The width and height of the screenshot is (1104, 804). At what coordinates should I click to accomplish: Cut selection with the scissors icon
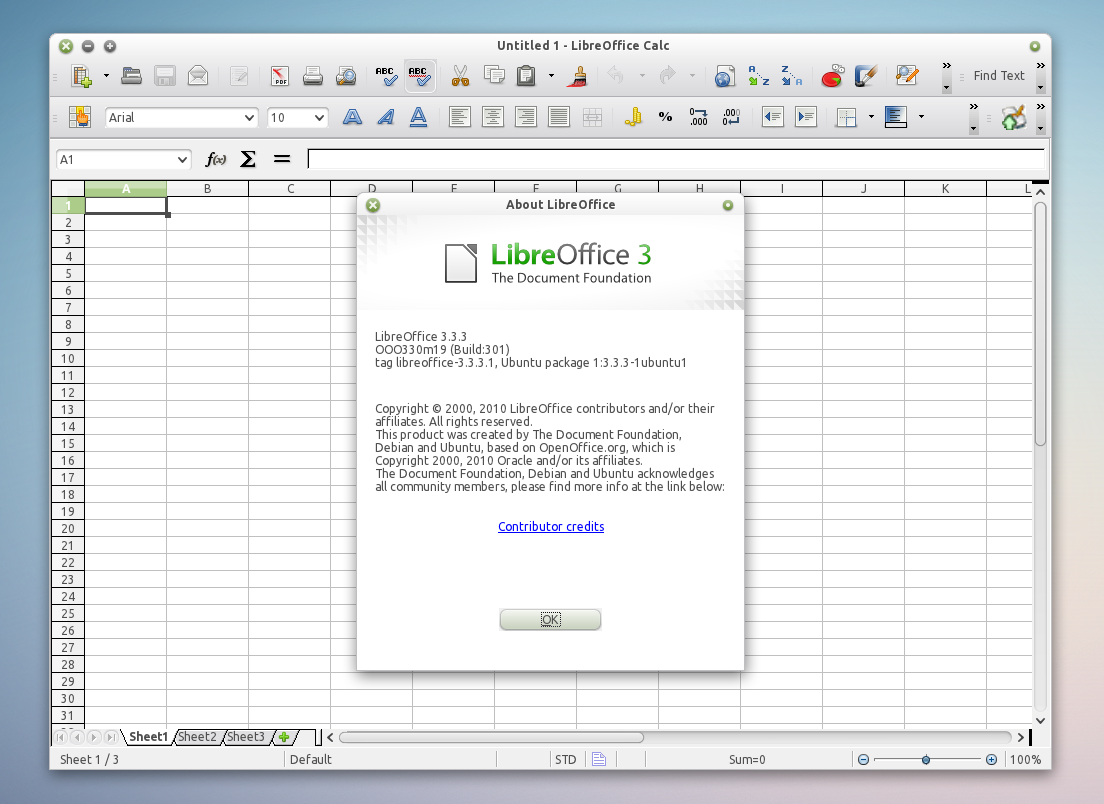click(x=460, y=76)
